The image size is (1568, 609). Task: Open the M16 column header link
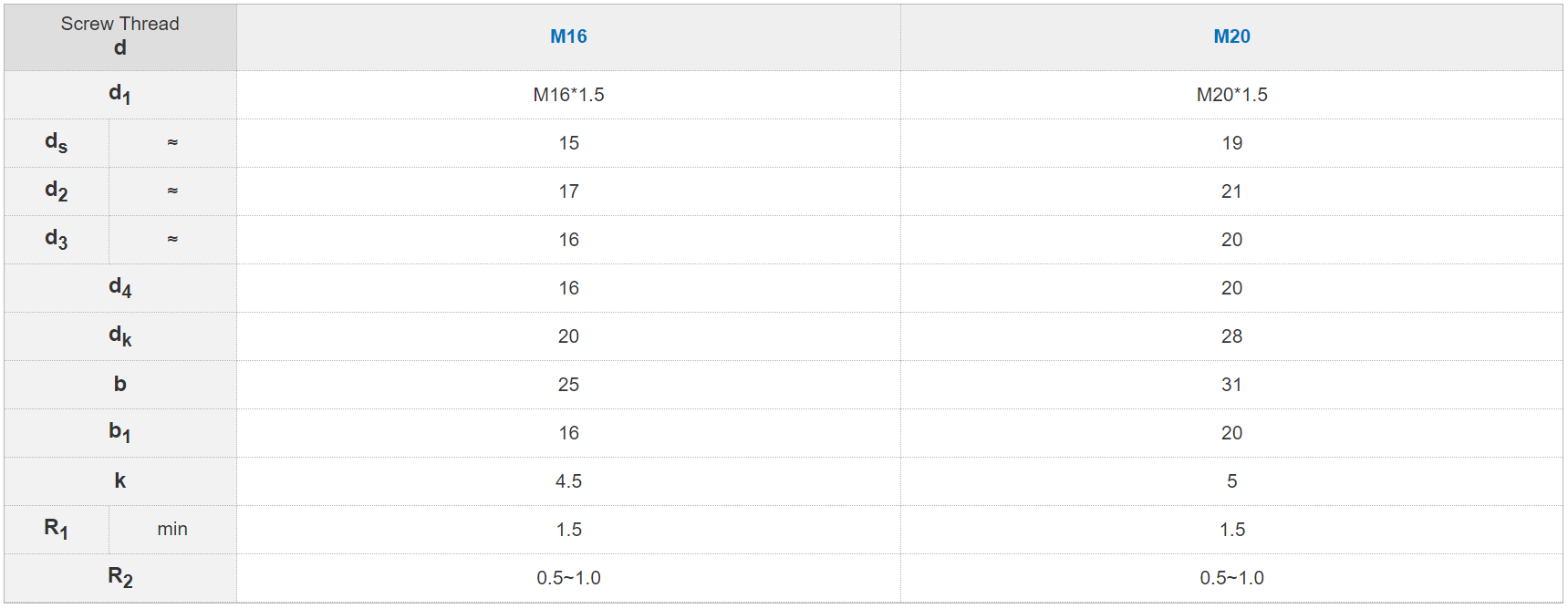[568, 36]
